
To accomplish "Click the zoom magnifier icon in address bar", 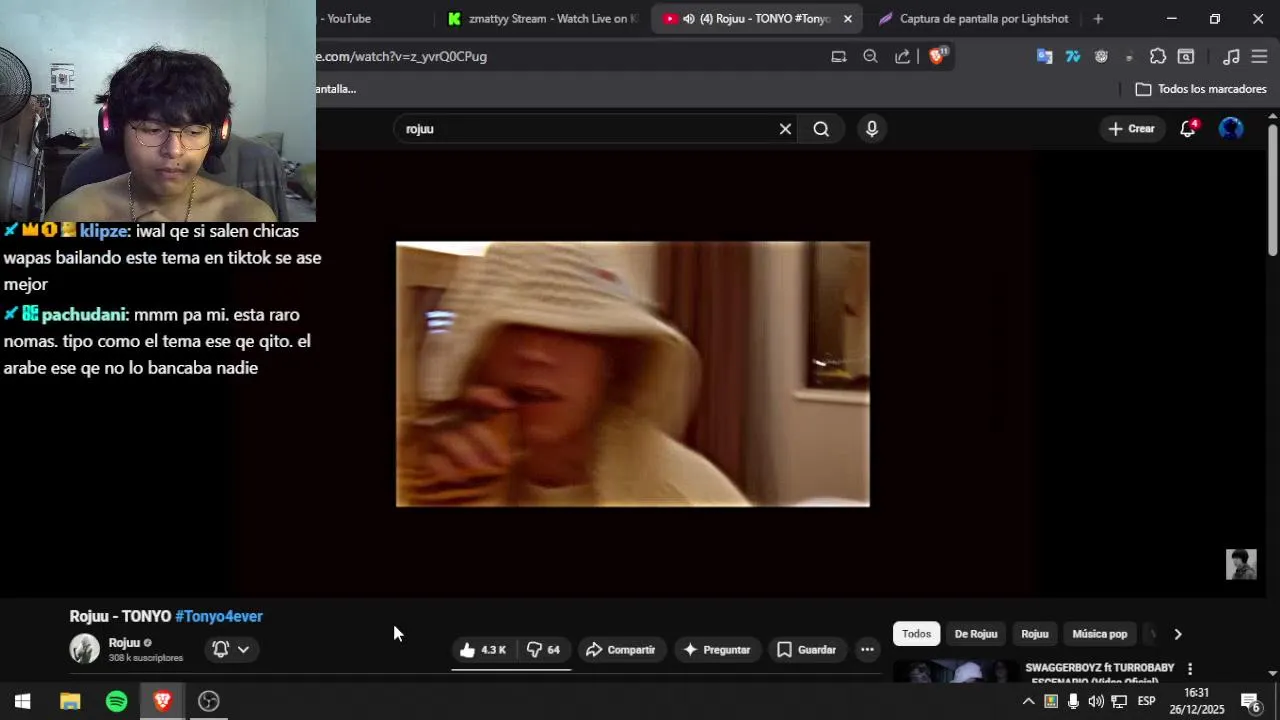I will (870, 57).
